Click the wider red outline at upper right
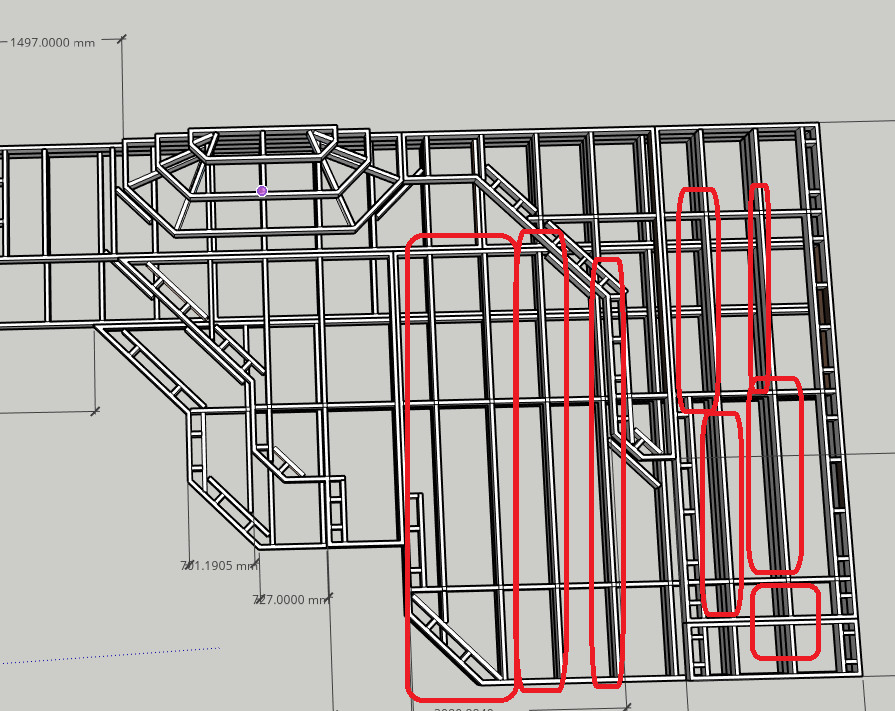 pyautogui.click(x=698, y=300)
